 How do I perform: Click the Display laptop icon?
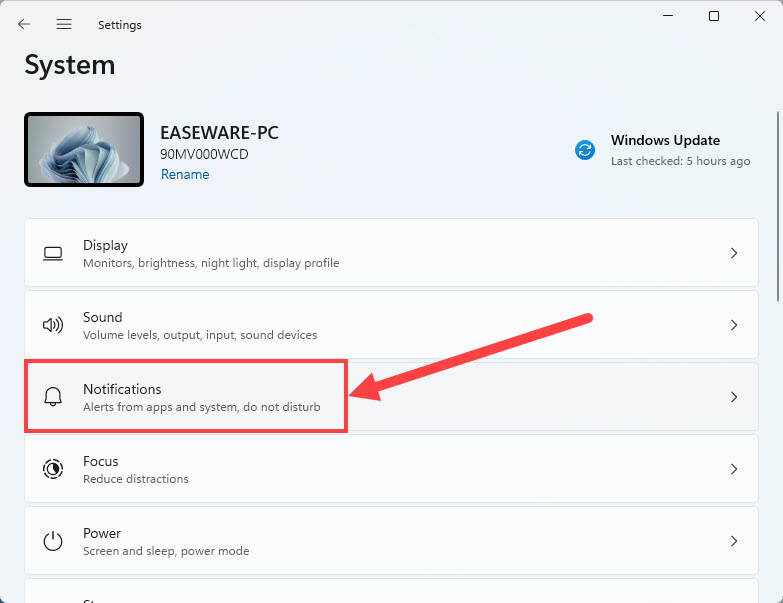(x=53, y=254)
